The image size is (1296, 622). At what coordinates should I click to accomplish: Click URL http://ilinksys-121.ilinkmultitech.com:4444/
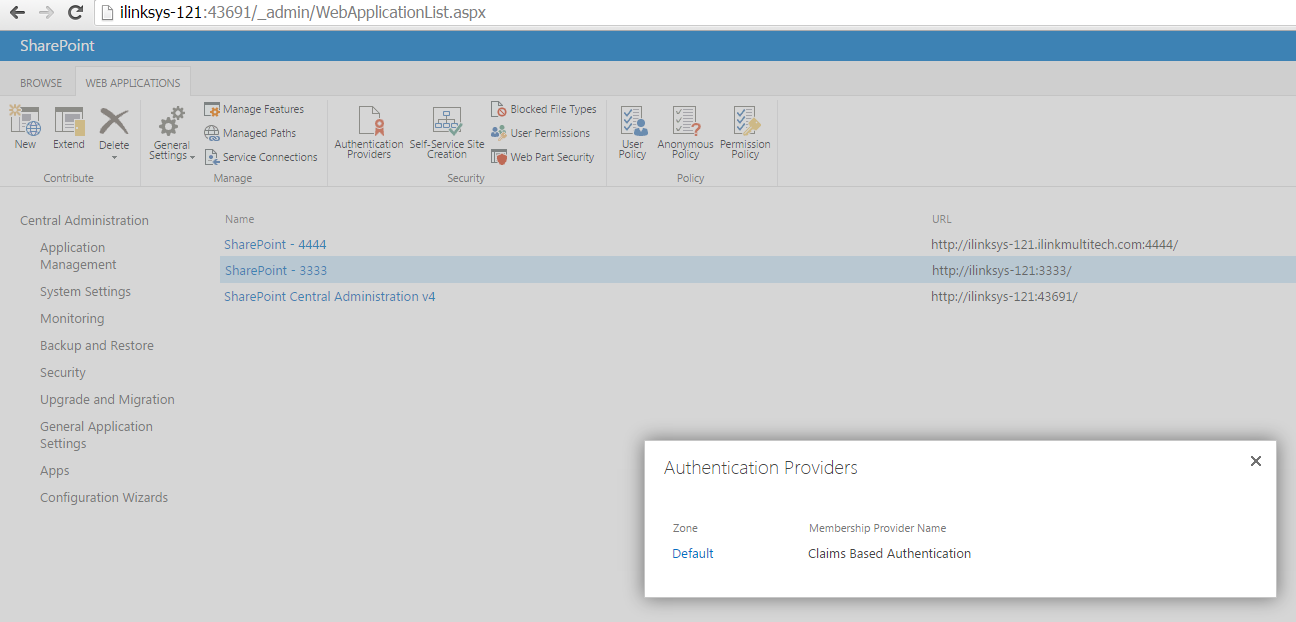tap(1054, 245)
